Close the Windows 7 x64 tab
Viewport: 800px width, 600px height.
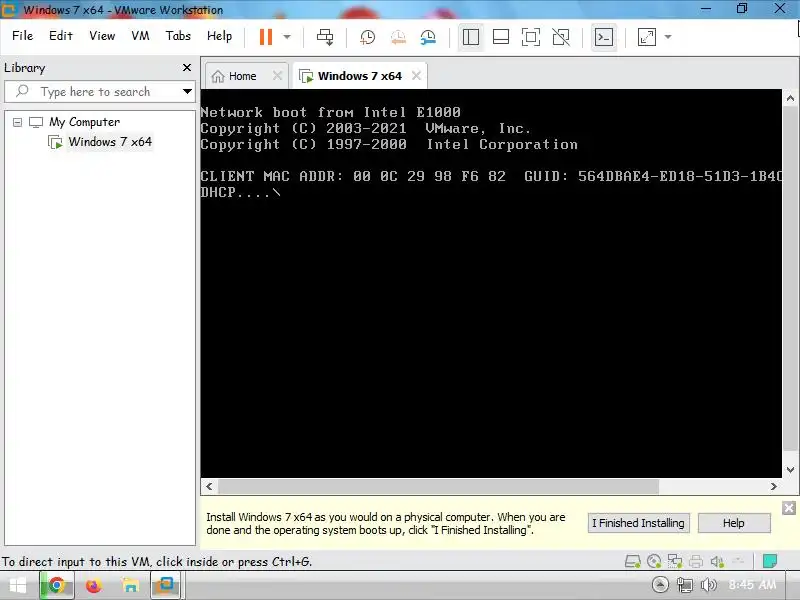(416, 76)
